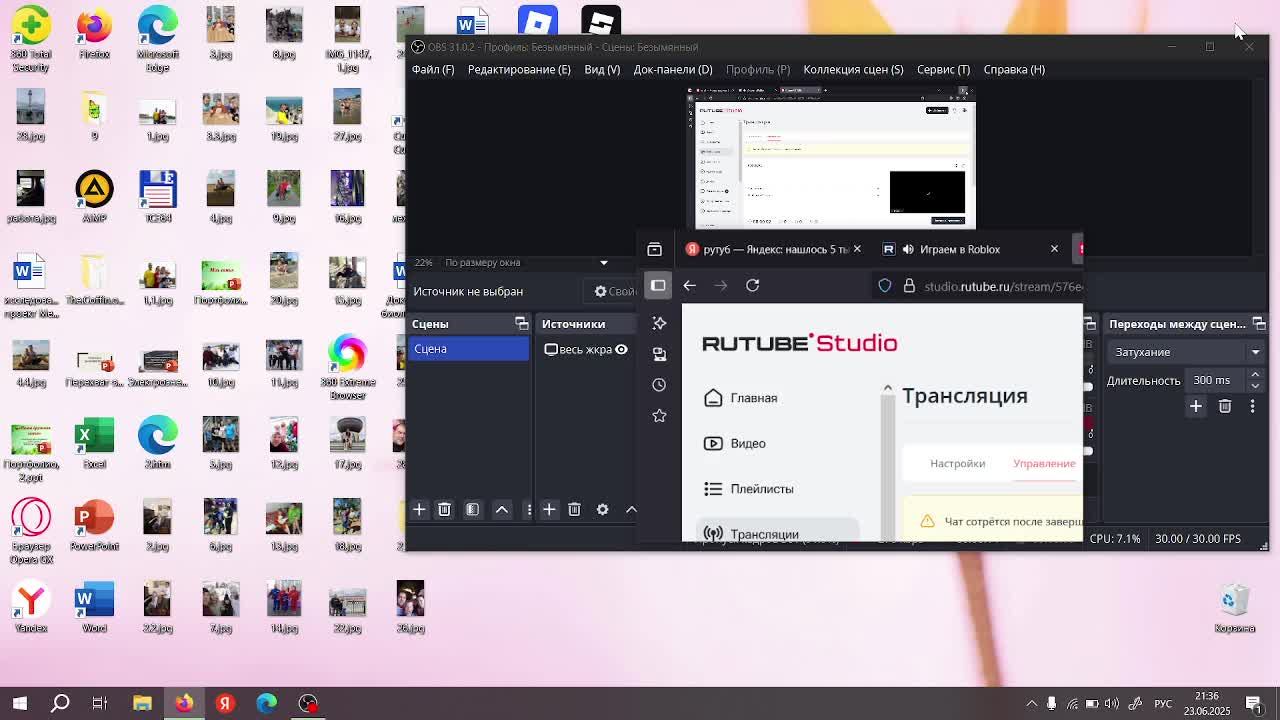This screenshot has width=1280, height=720.
Task: Click the studio.rutube.ru address bar
Action: point(1002,287)
